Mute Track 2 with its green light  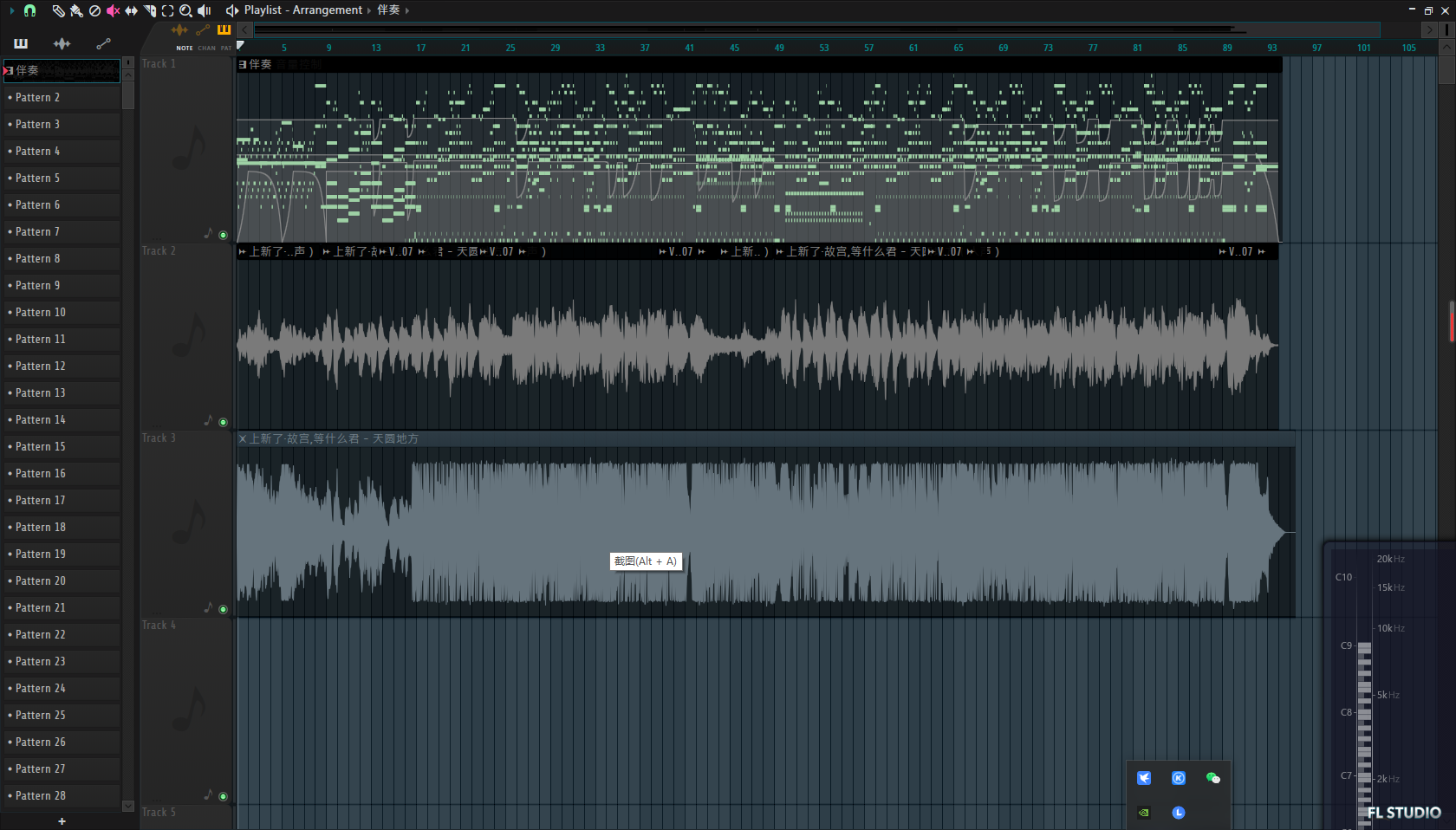[x=223, y=422]
